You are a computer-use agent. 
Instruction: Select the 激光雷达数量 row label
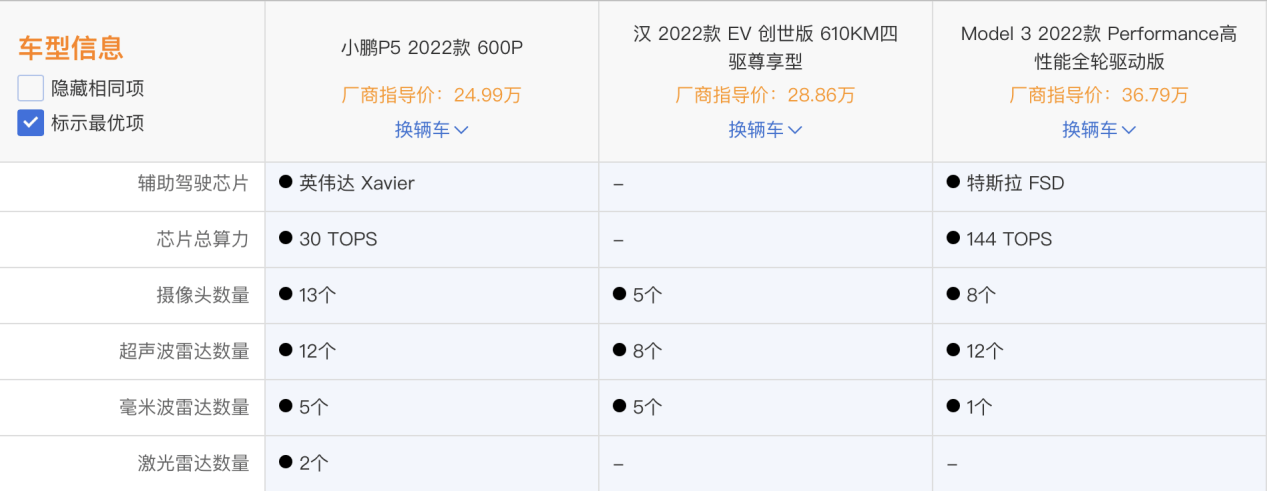194,463
